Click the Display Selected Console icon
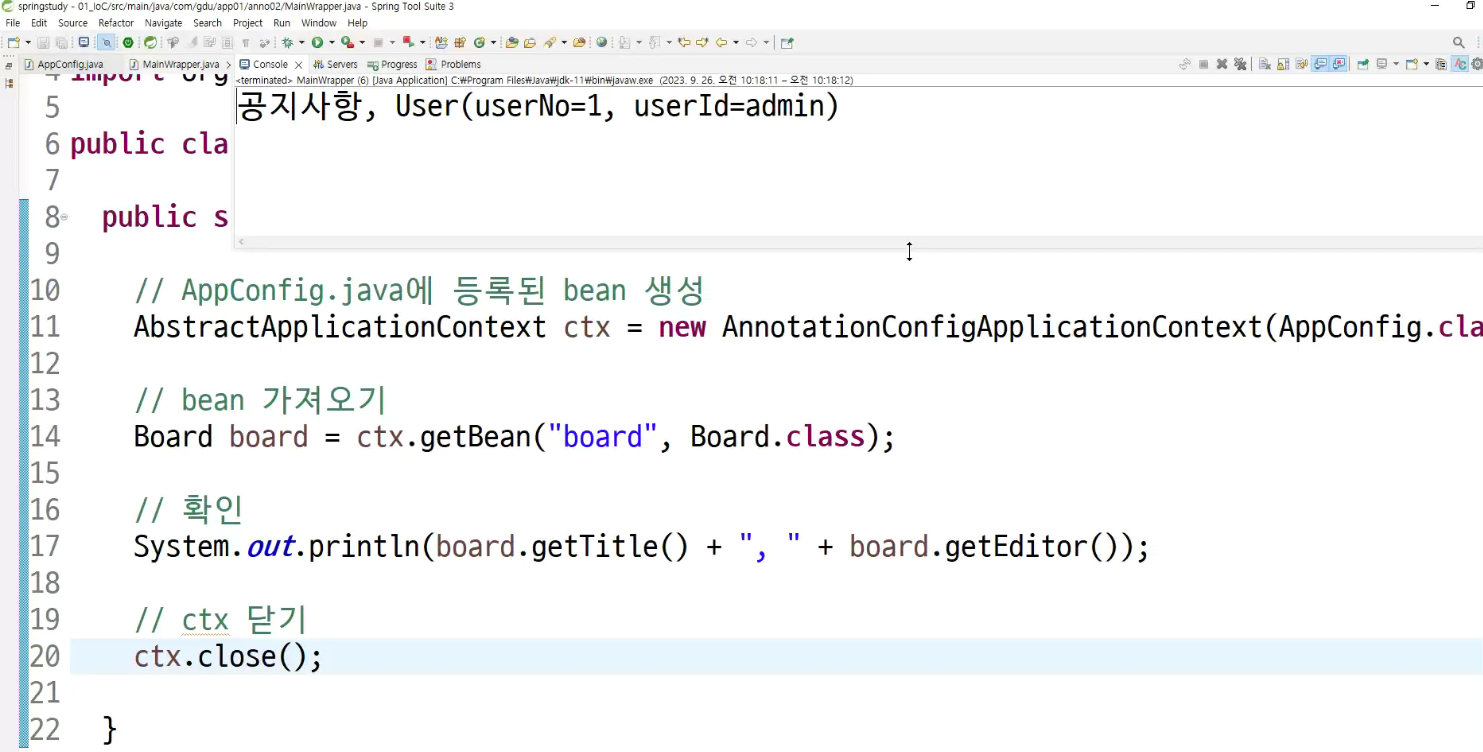The height and width of the screenshot is (752, 1483). point(1382,64)
